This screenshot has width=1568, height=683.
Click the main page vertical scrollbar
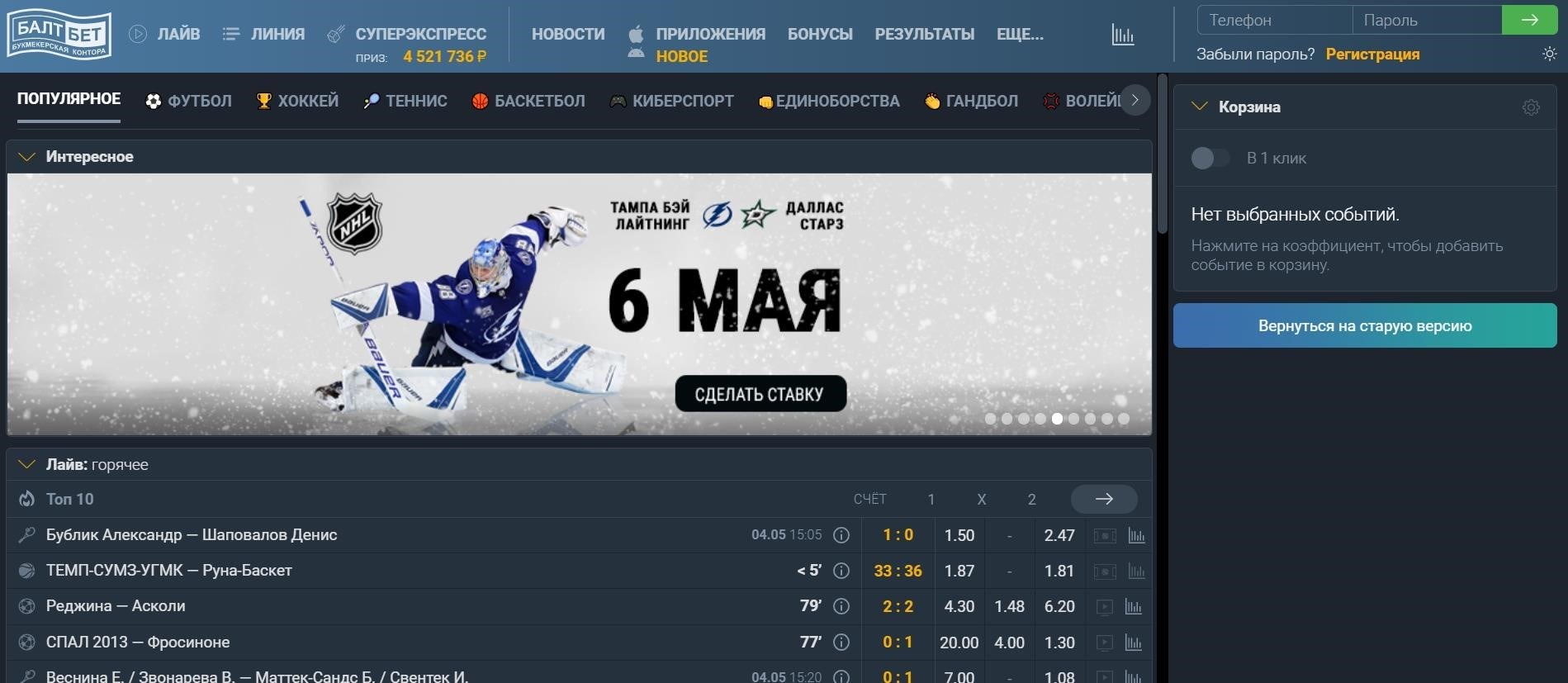(1163, 154)
